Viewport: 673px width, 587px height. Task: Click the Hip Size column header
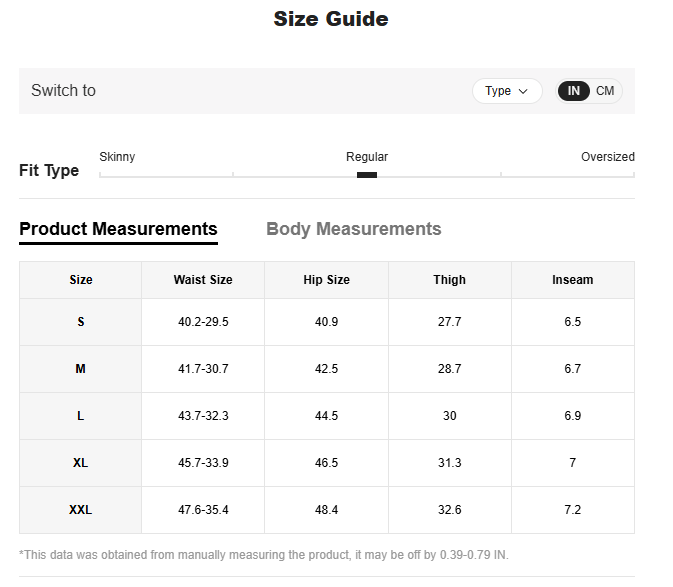326,280
